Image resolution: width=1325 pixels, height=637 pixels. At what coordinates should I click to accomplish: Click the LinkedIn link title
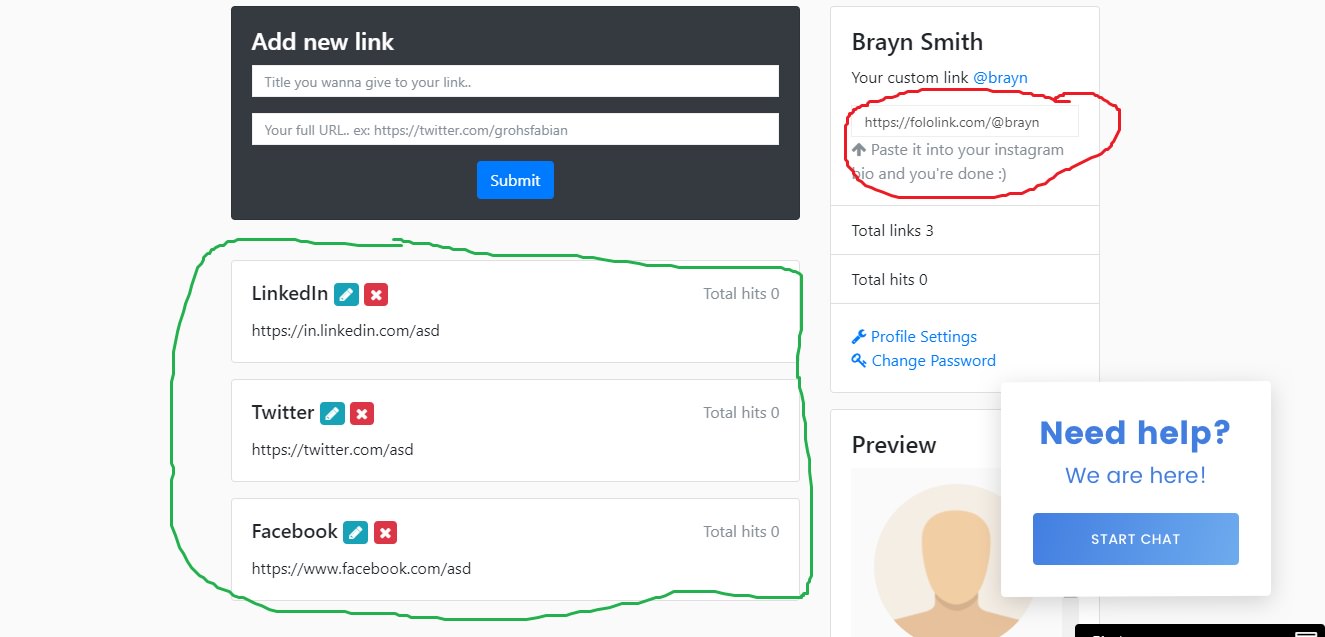[290, 294]
